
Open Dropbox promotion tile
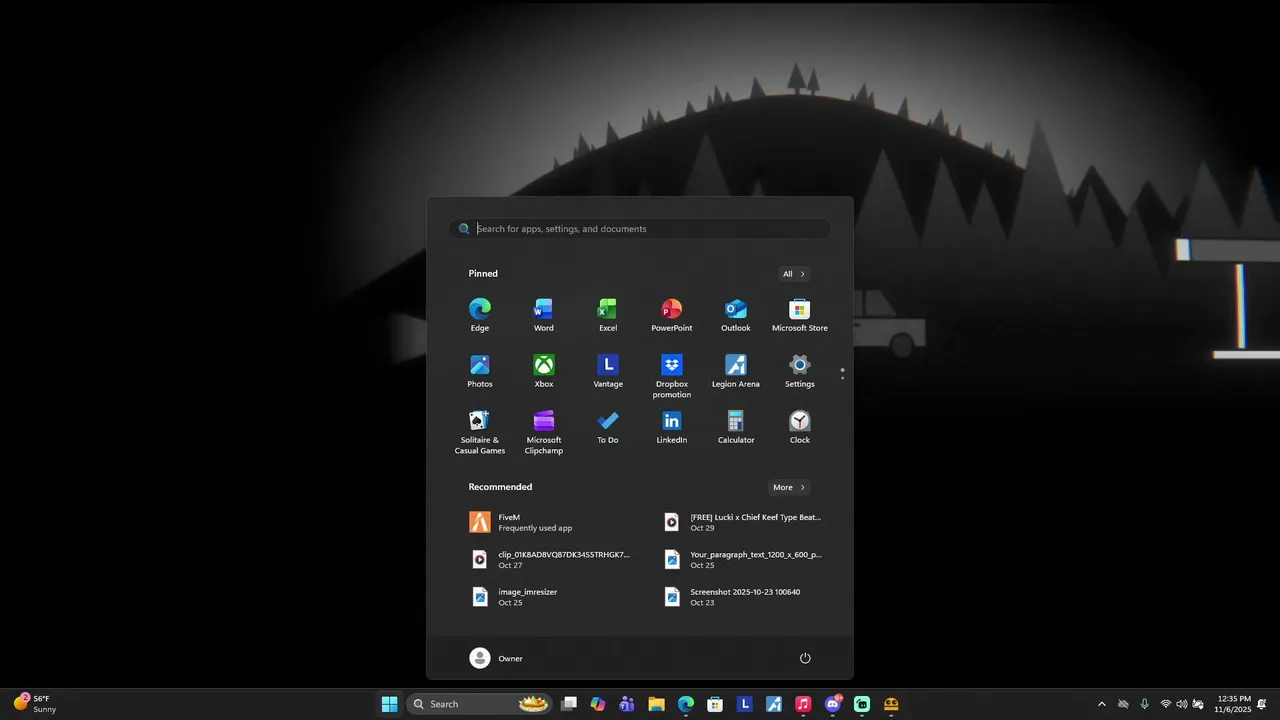click(672, 376)
